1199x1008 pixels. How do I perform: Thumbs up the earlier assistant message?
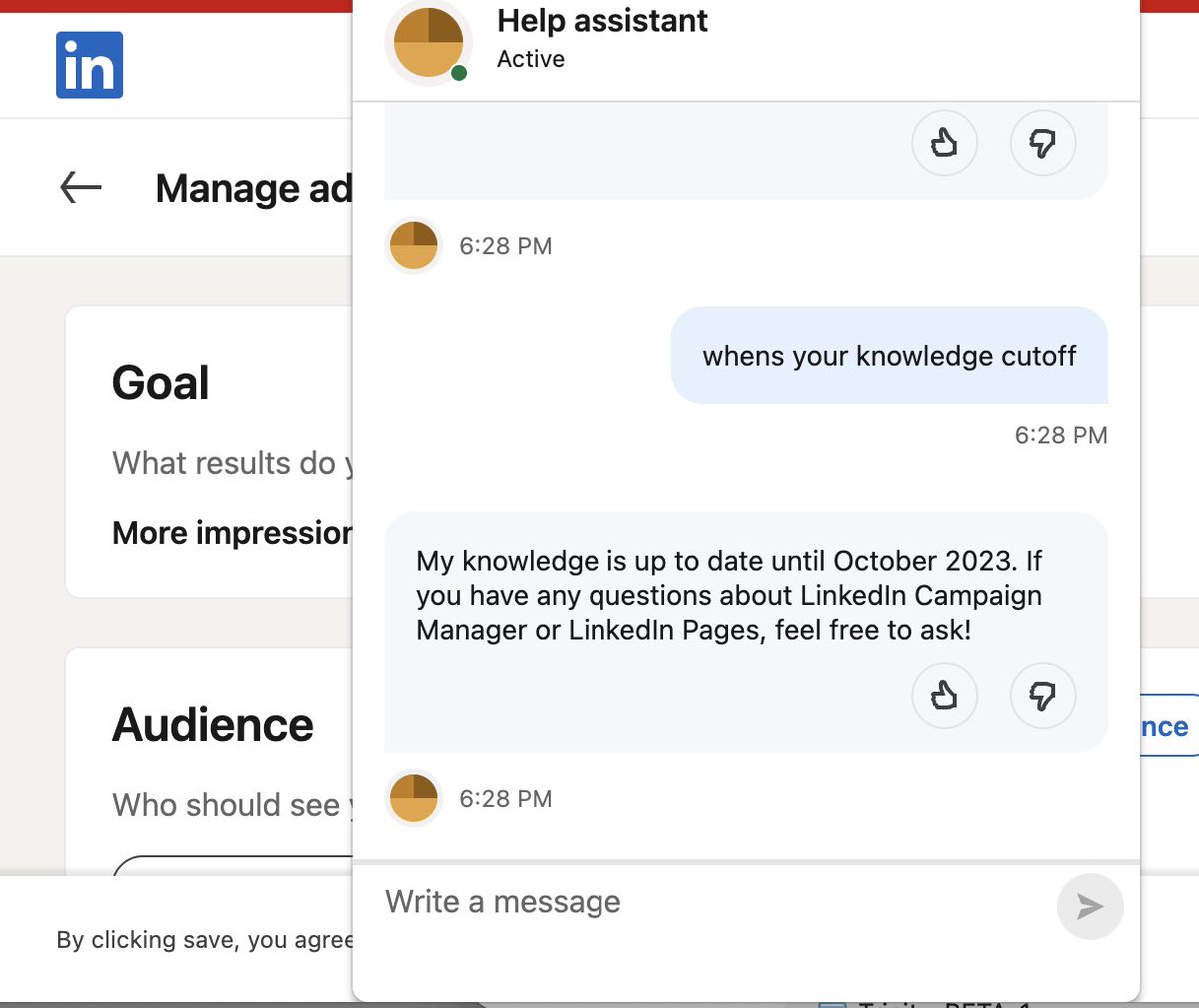click(x=944, y=143)
